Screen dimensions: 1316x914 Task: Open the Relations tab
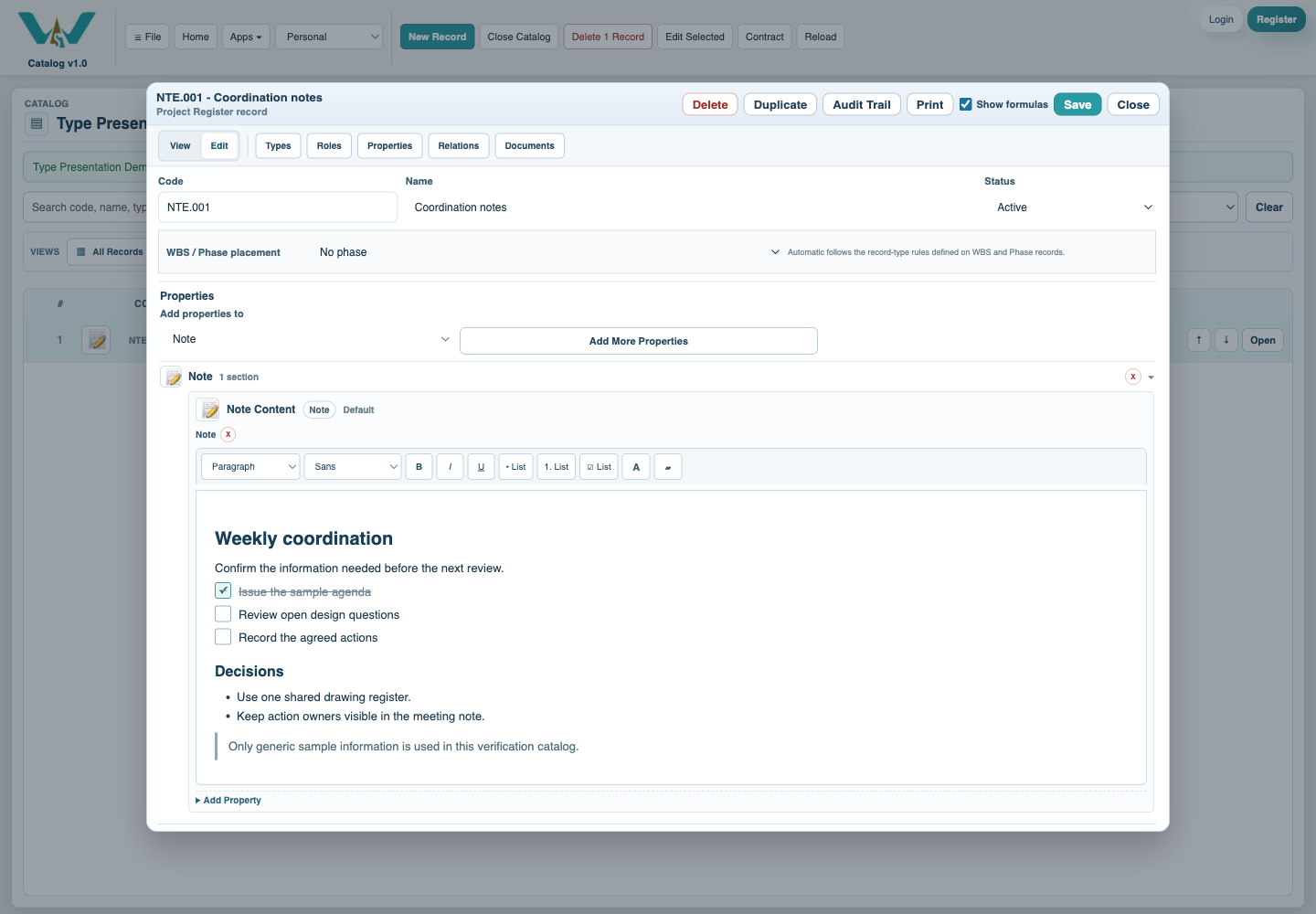click(x=458, y=146)
